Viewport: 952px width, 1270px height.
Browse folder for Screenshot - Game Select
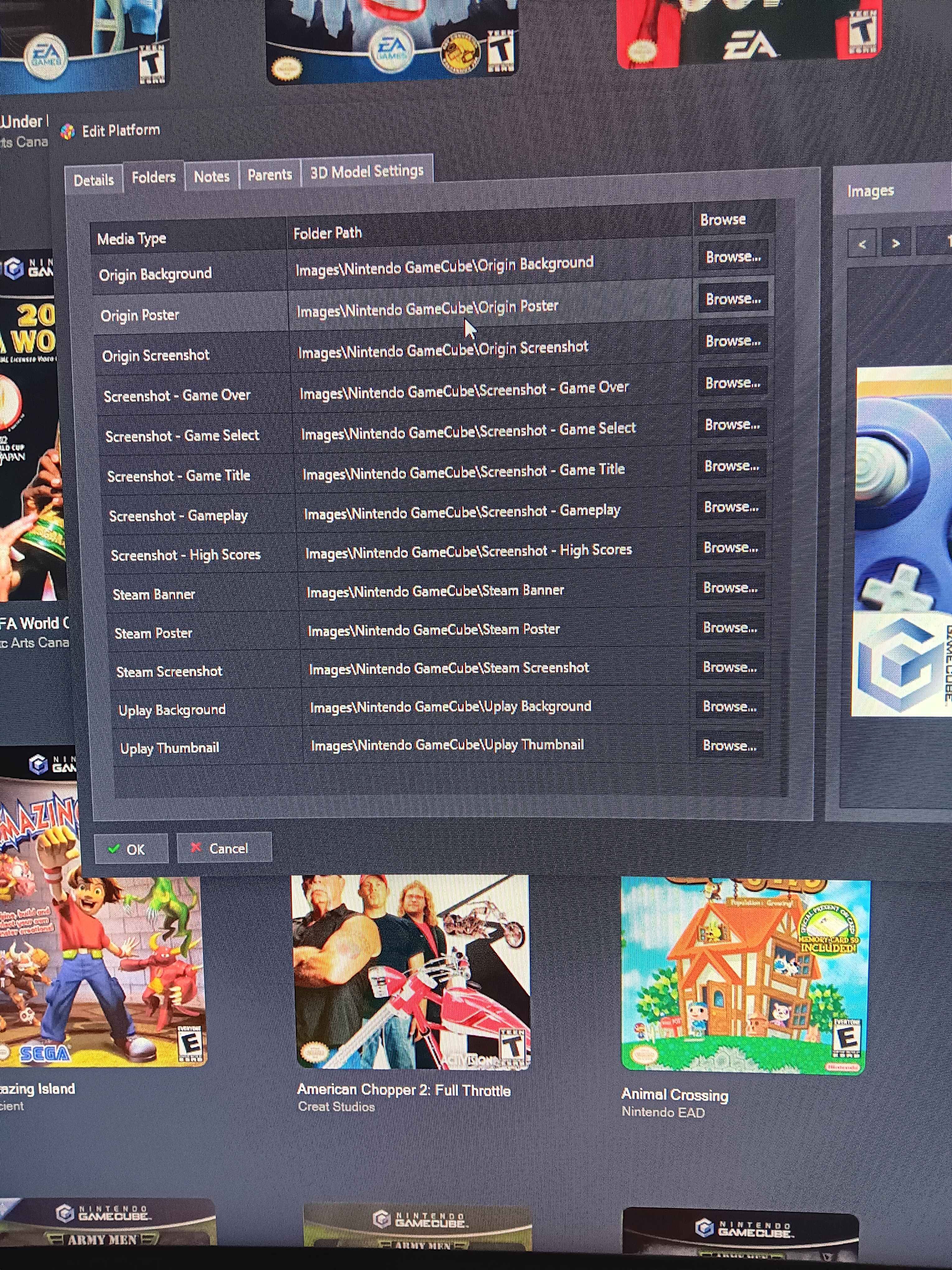[732, 424]
